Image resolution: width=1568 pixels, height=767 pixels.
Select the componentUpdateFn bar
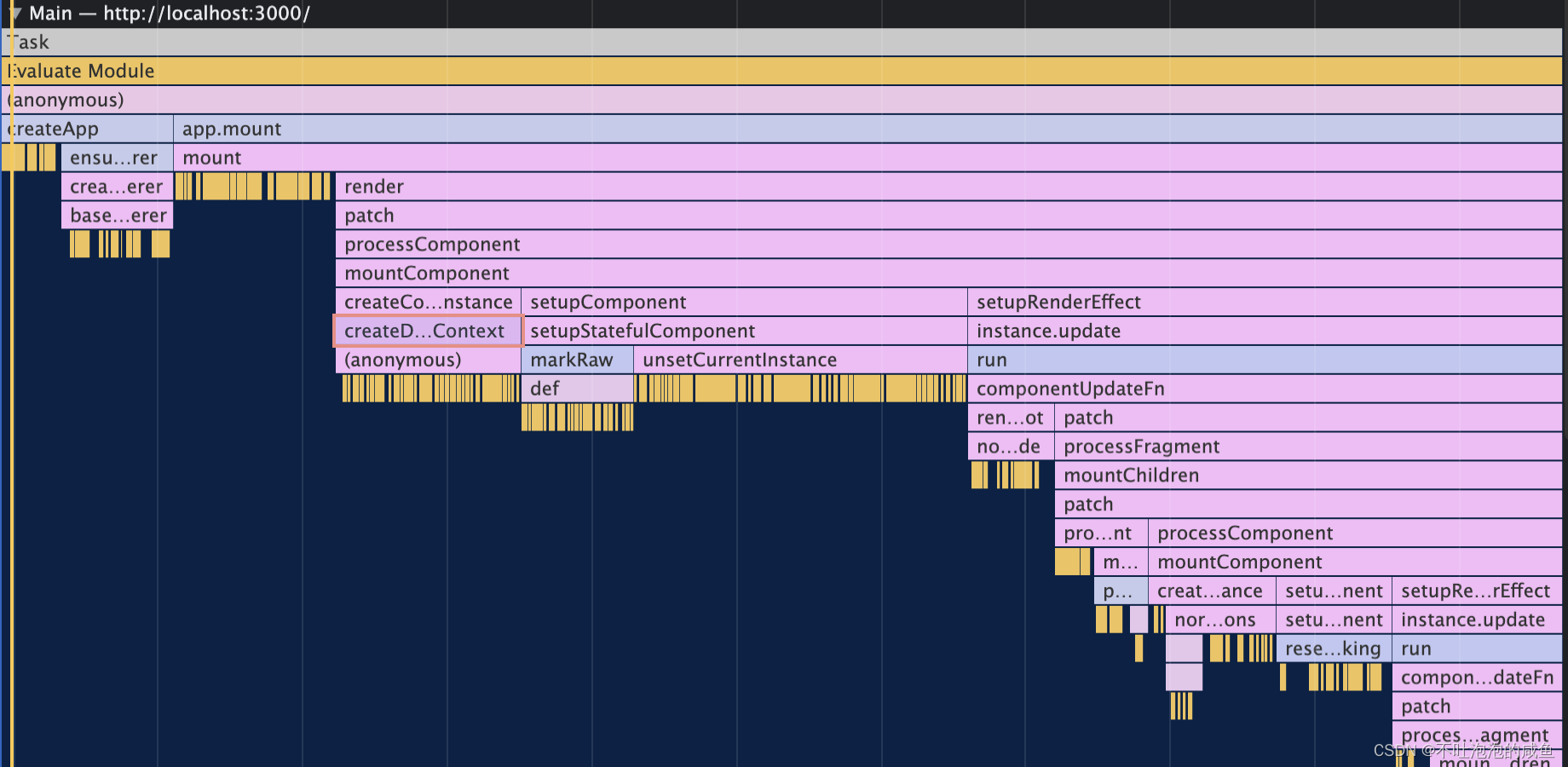pyautogui.click(x=1265, y=389)
